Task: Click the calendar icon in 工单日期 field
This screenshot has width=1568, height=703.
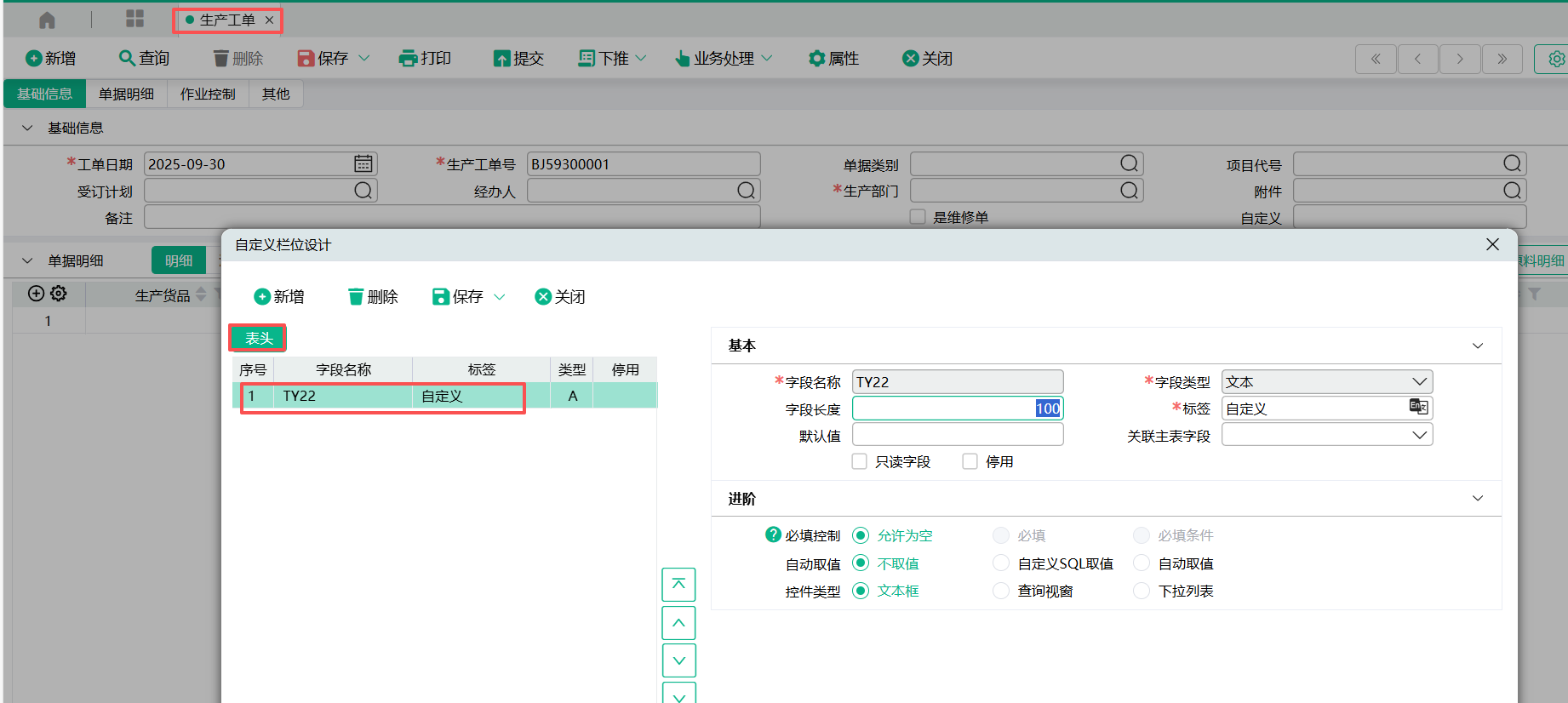Action: tap(363, 163)
